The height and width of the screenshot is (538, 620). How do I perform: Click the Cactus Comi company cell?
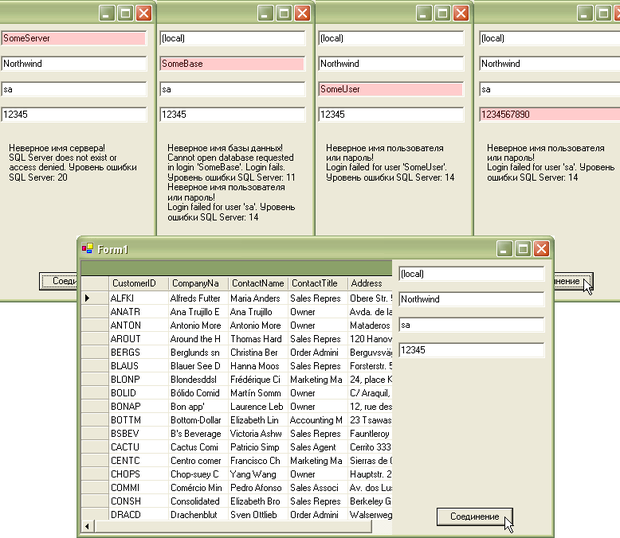[x=198, y=447]
